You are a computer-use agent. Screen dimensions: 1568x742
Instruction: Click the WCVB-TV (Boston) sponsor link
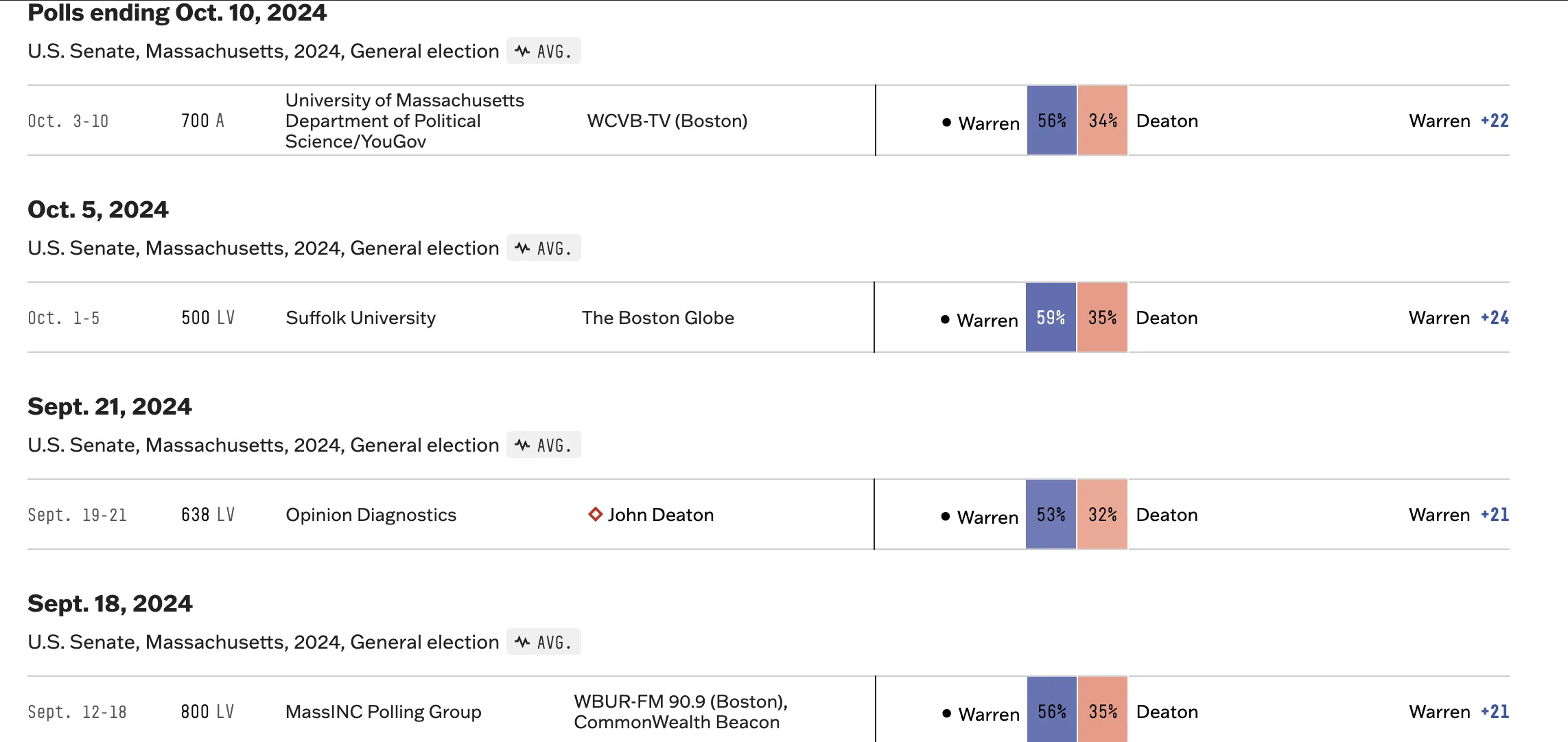(666, 121)
